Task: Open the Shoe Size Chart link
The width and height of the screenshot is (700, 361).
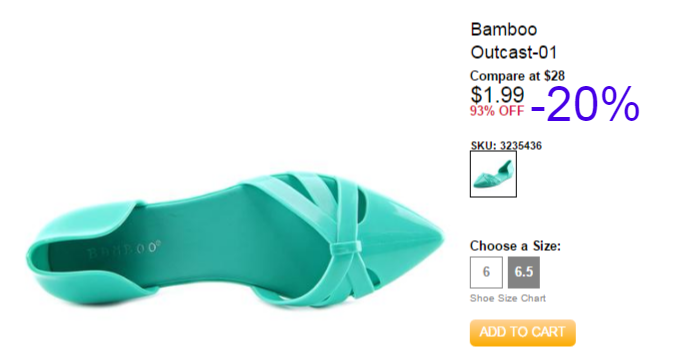Action: click(x=508, y=298)
